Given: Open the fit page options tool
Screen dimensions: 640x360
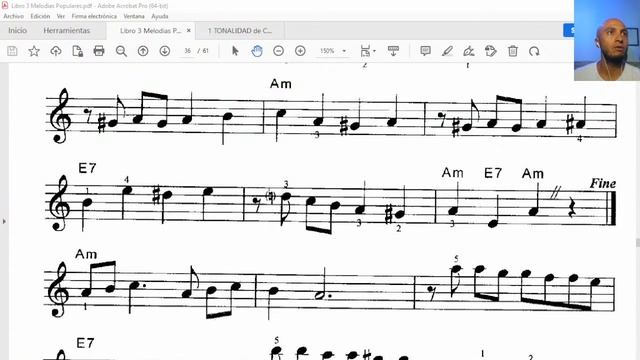Looking at the screenshot, I should tap(365, 51).
